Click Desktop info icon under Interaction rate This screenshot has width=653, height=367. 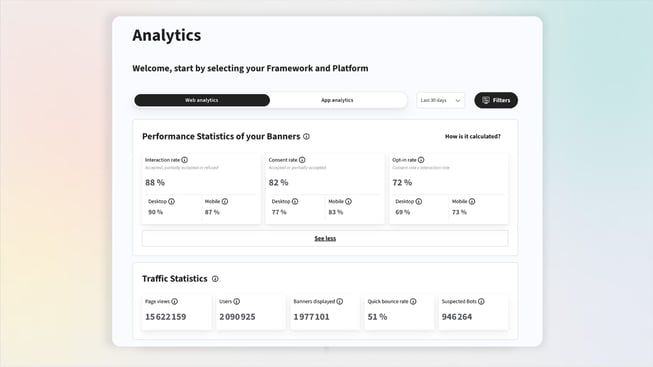172,202
